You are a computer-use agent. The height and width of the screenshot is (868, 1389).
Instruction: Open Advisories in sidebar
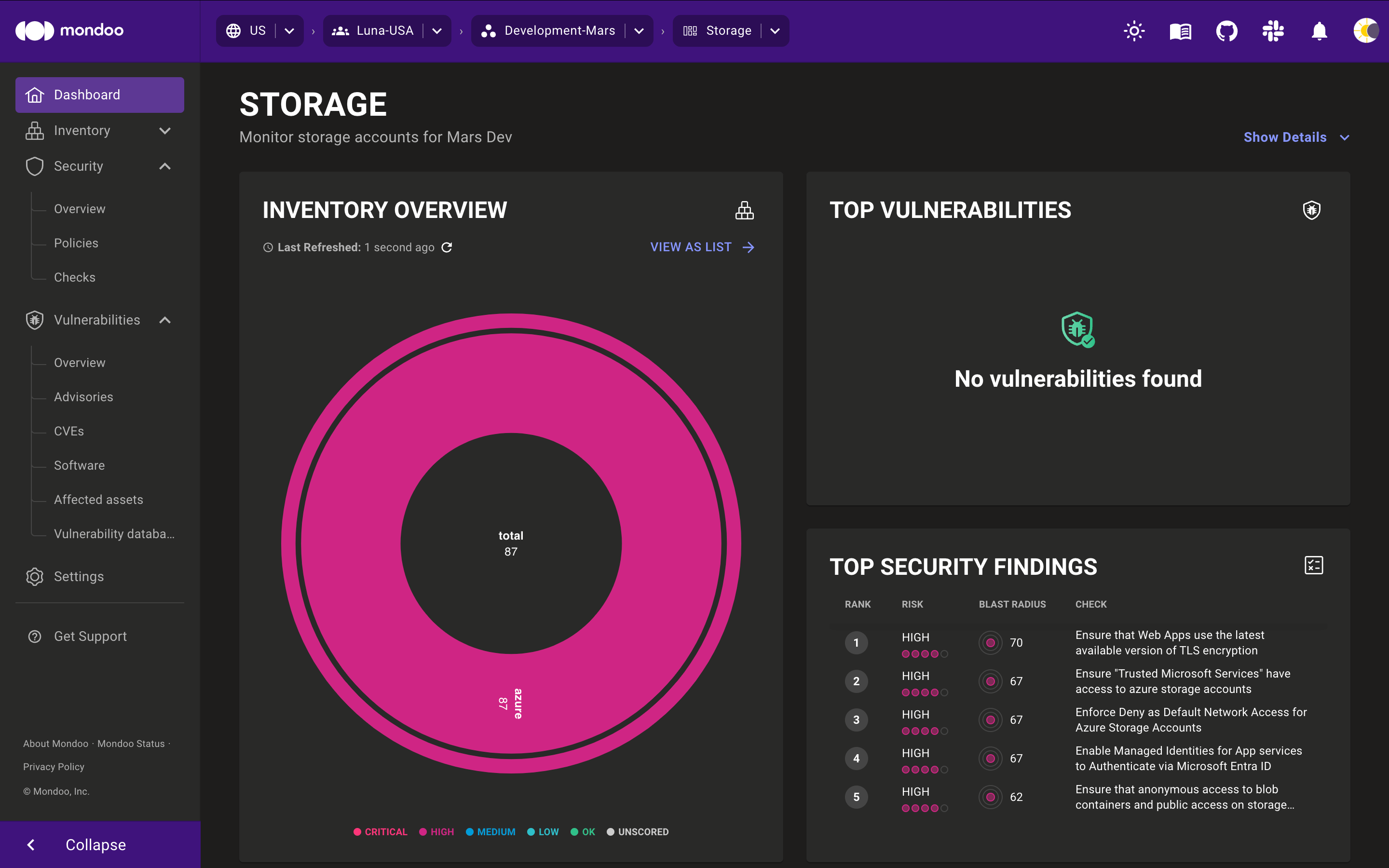pyautogui.click(x=83, y=397)
